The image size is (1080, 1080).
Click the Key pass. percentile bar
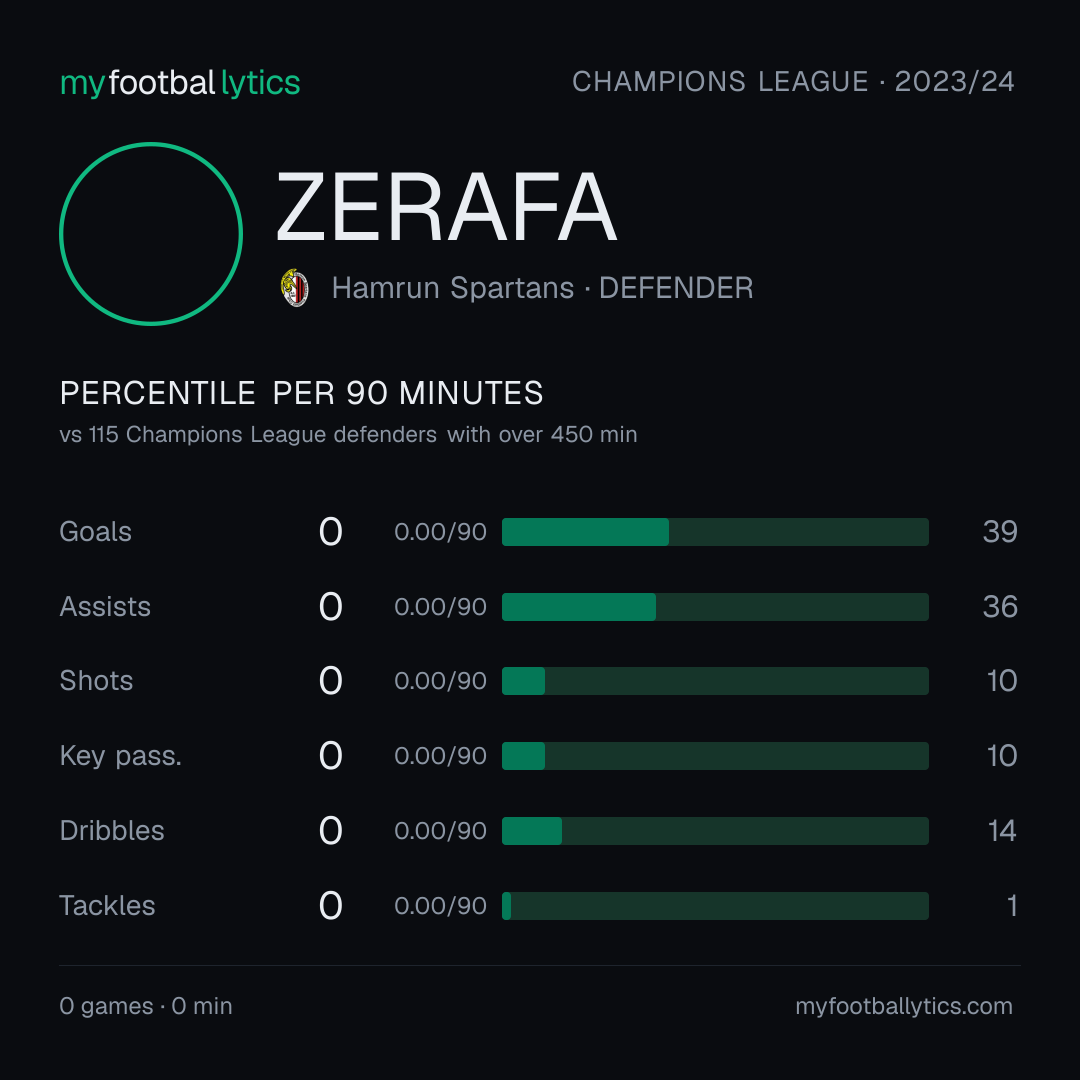click(715, 756)
